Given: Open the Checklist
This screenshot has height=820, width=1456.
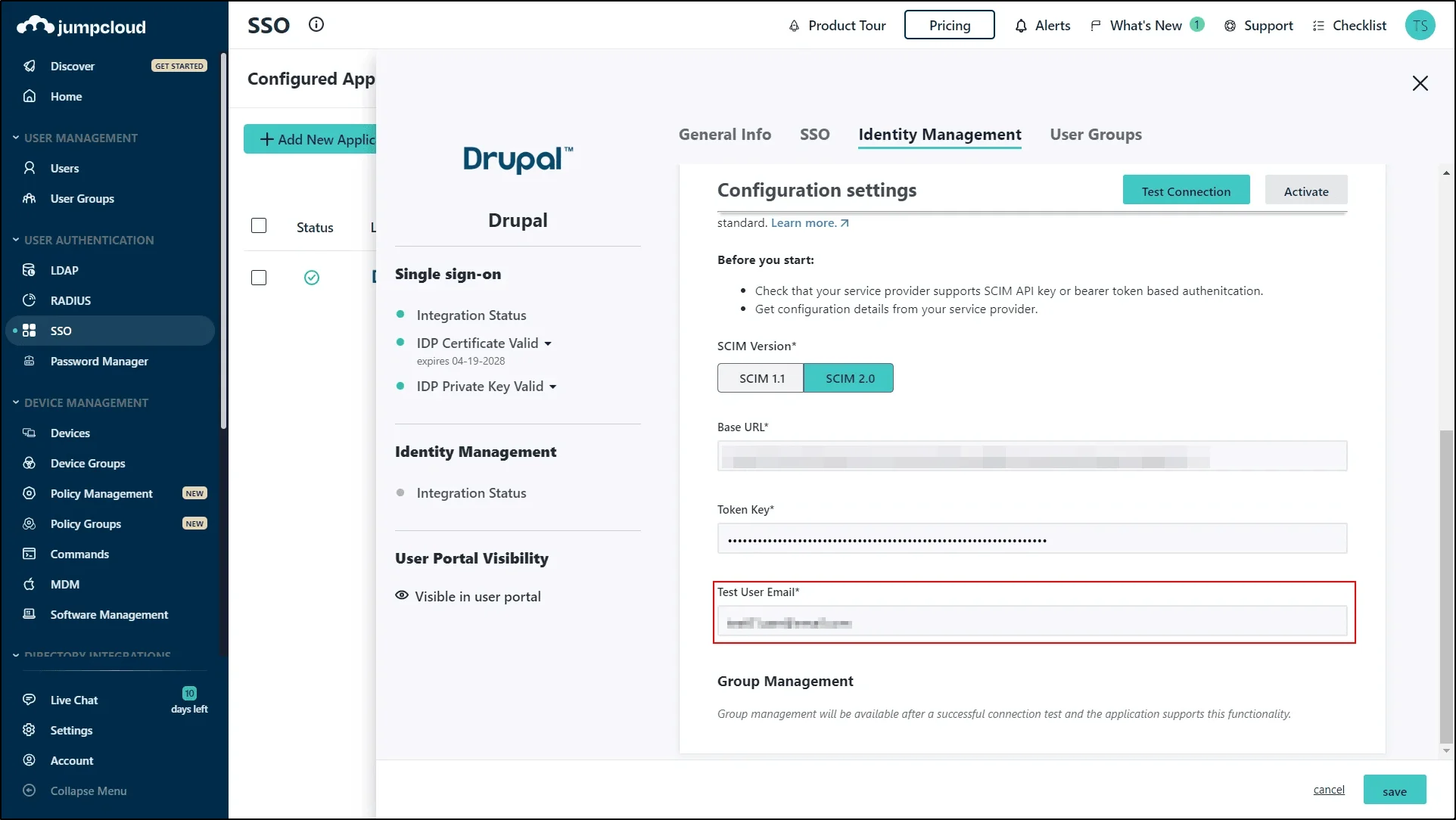Looking at the screenshot, I should [1350, 26].
